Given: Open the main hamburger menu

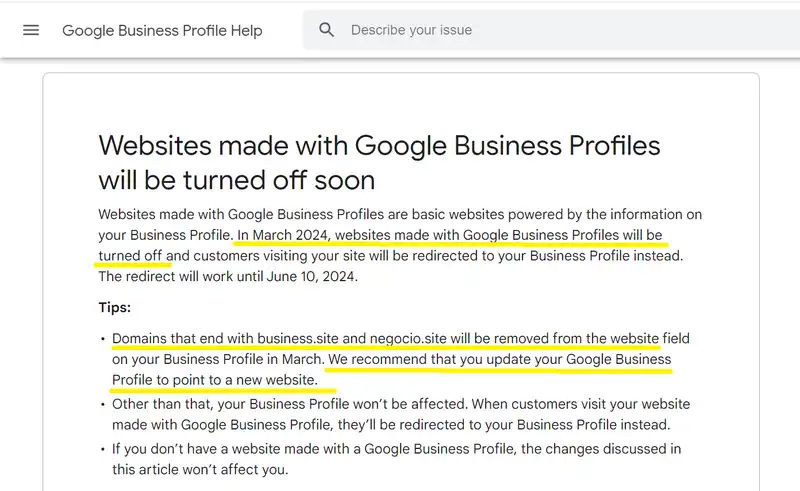Looking at the screenshot, I should pyautogui.click(x=31, y=30).
